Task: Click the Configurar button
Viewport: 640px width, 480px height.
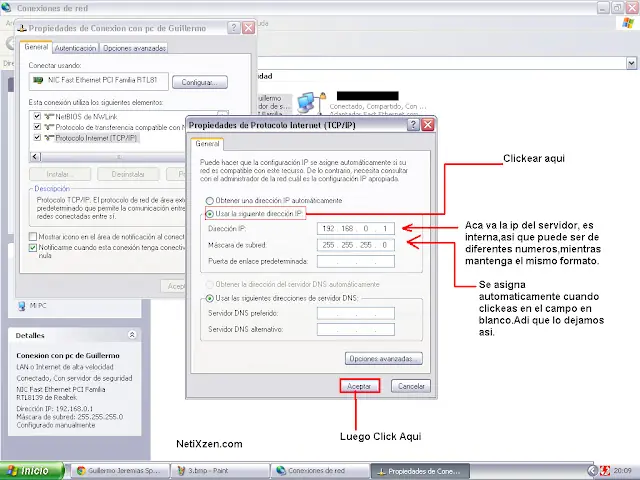Action: [x=200, y=82]
